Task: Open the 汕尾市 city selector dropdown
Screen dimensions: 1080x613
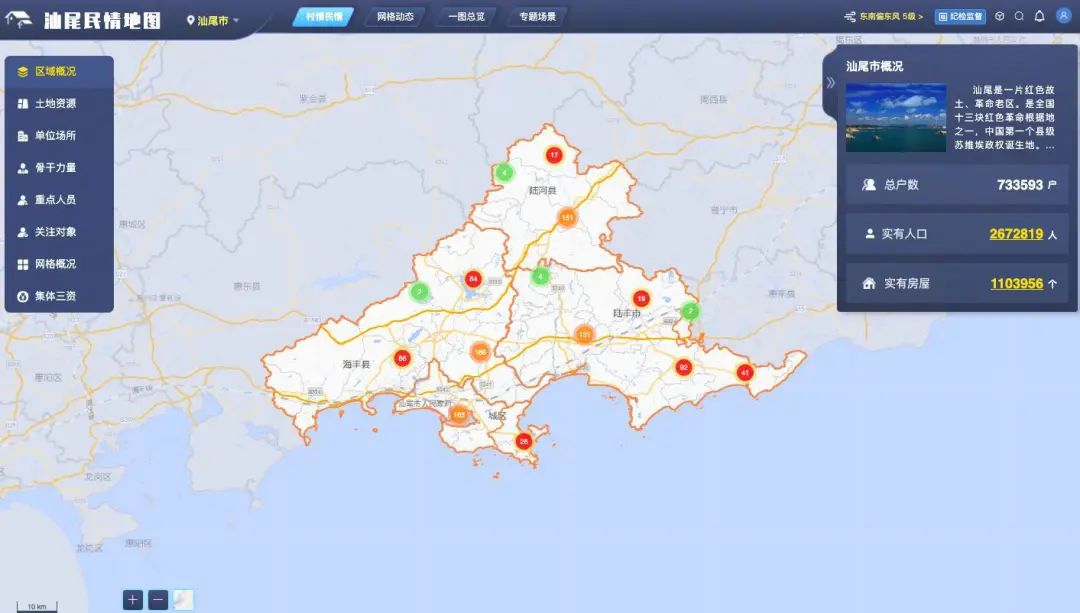Action: click(214, 20)
